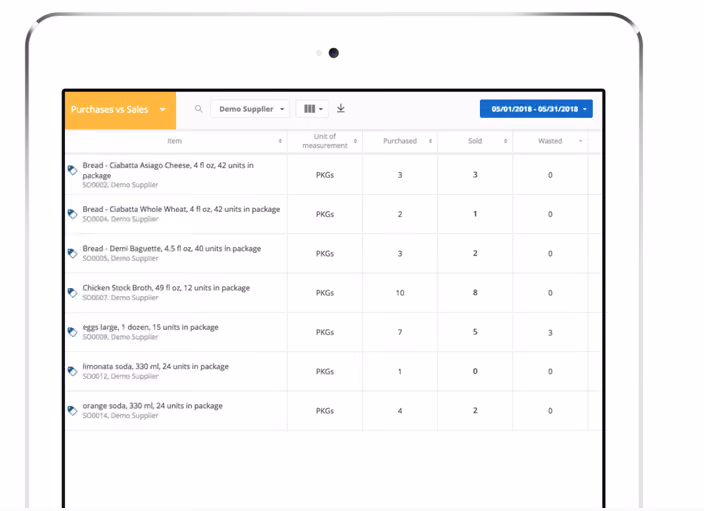
Task: Click Wasted value 3 for eggs large
Action: pyautogui.click(x=550, y=333)
